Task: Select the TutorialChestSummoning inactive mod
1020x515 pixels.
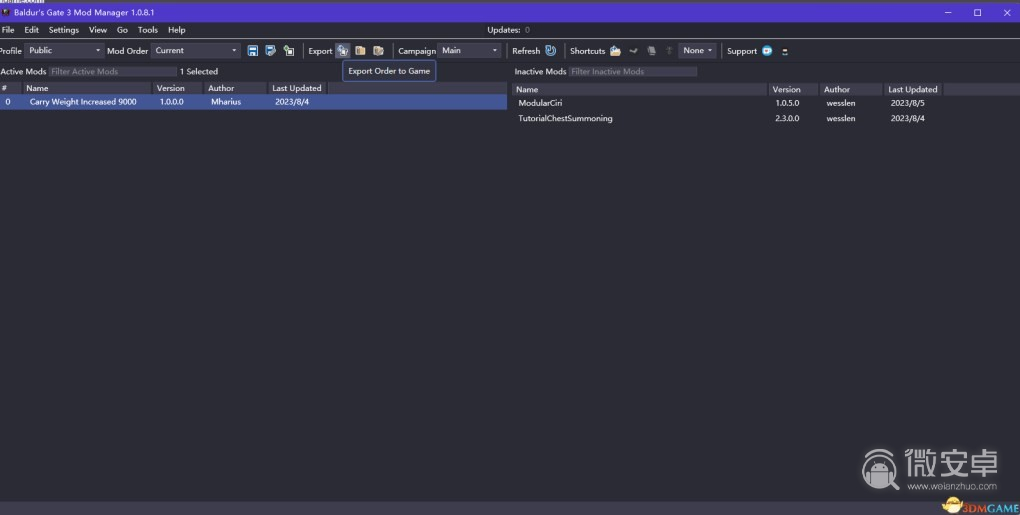Action: [565, 119]
